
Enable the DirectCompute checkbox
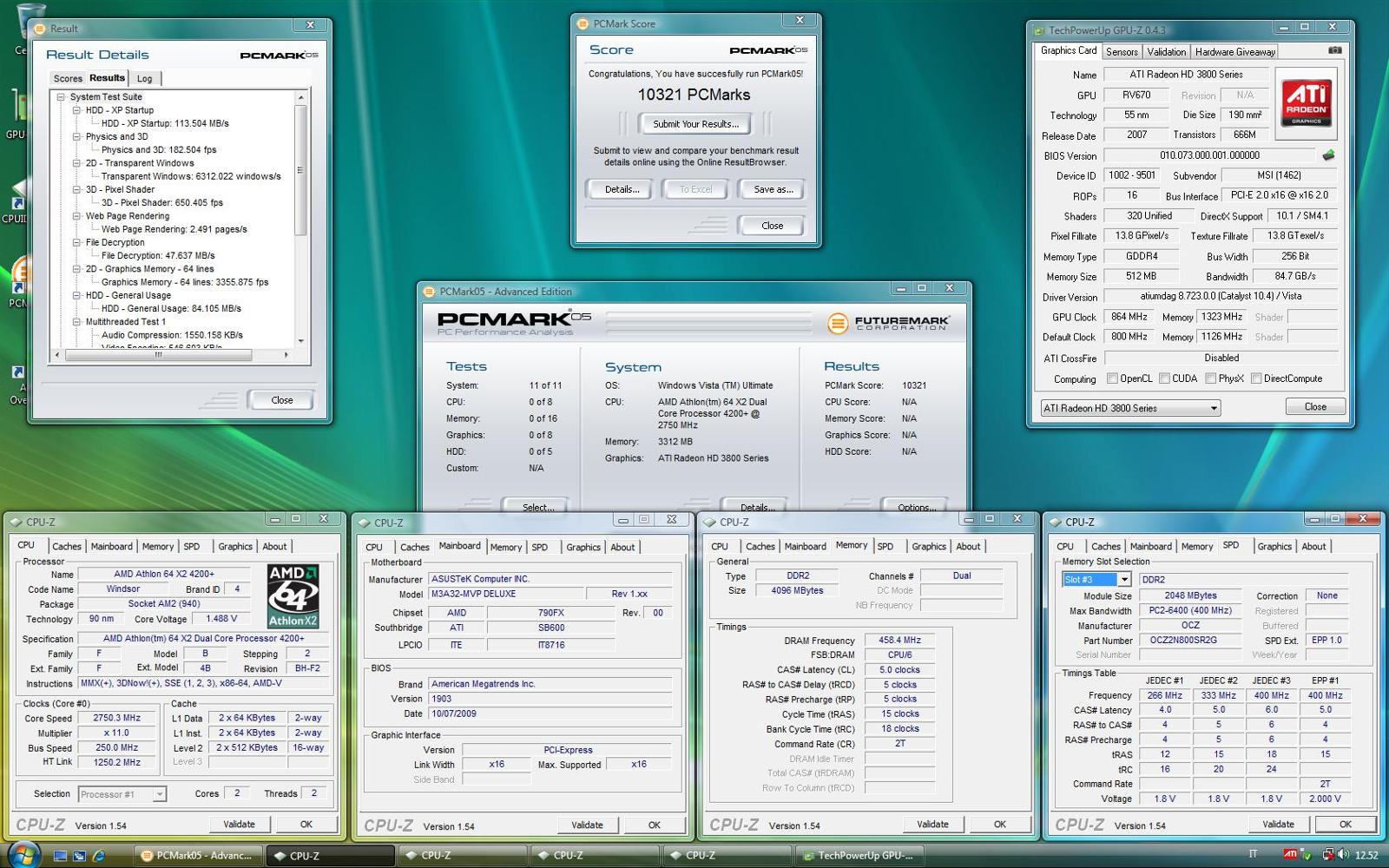pyautogui.click(x=1255, y=378)
